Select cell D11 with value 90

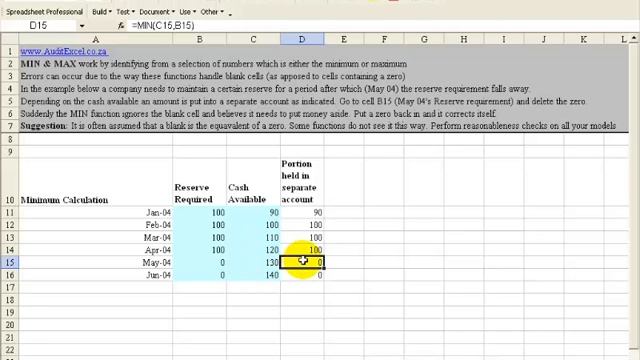click(302, 213)
